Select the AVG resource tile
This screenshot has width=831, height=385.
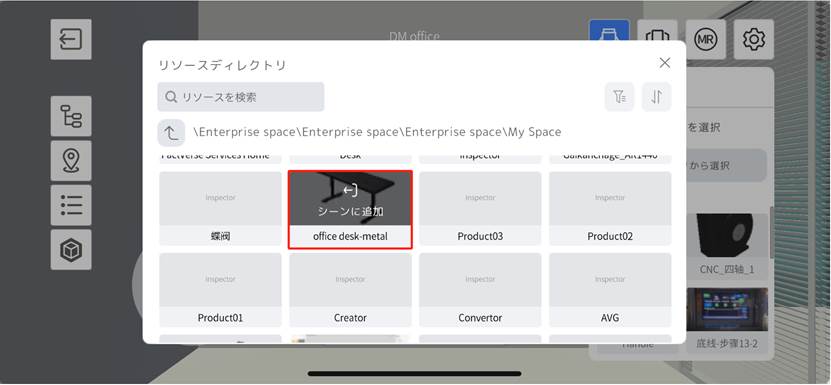click(x=610, y=290)
